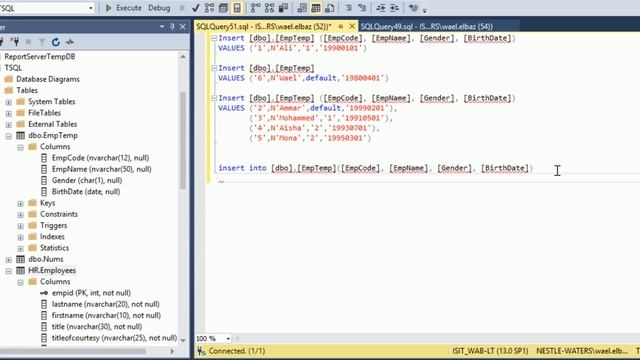This screenshot has height=360, width=640.
Task: Open Query Options toolbar icon
Action: (x=223, y=8)
